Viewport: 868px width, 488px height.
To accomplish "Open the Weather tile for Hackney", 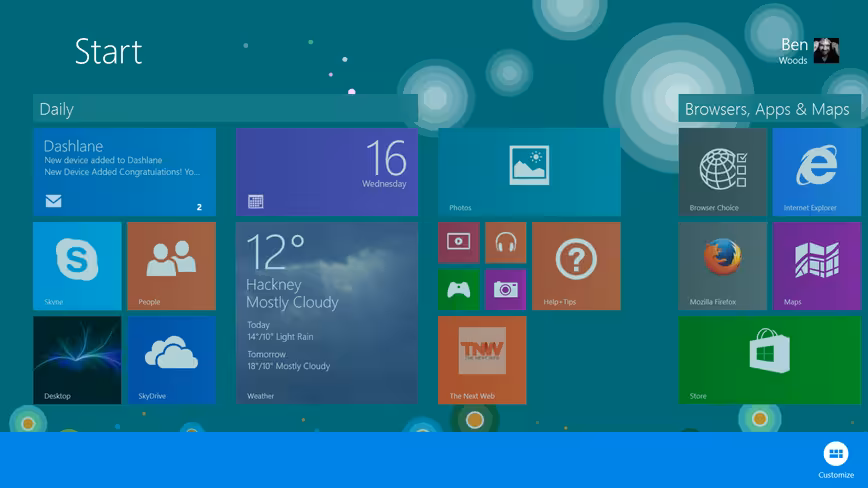I will click(327, 313).
